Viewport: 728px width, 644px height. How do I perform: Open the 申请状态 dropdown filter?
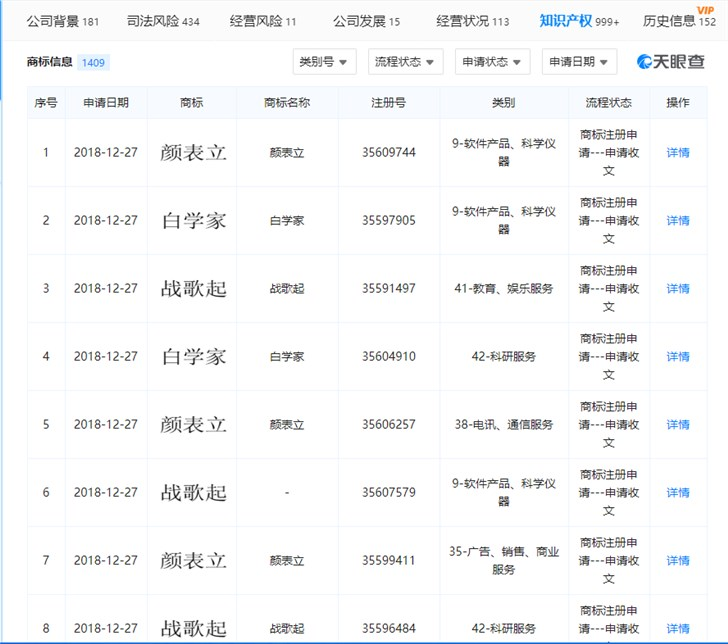coord(491,62)
